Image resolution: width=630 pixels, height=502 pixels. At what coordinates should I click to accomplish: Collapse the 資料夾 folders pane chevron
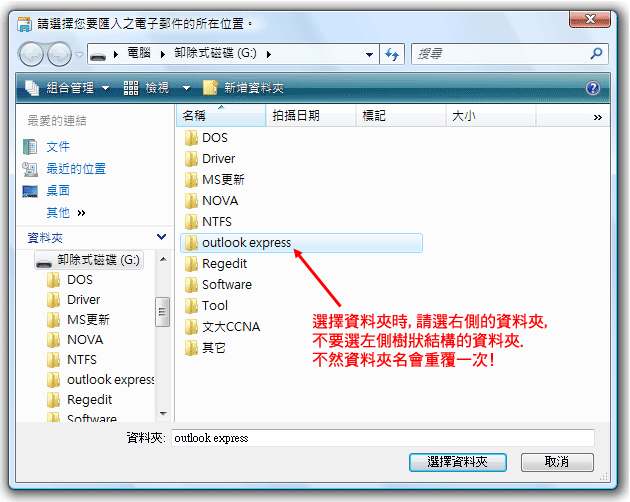162,237
